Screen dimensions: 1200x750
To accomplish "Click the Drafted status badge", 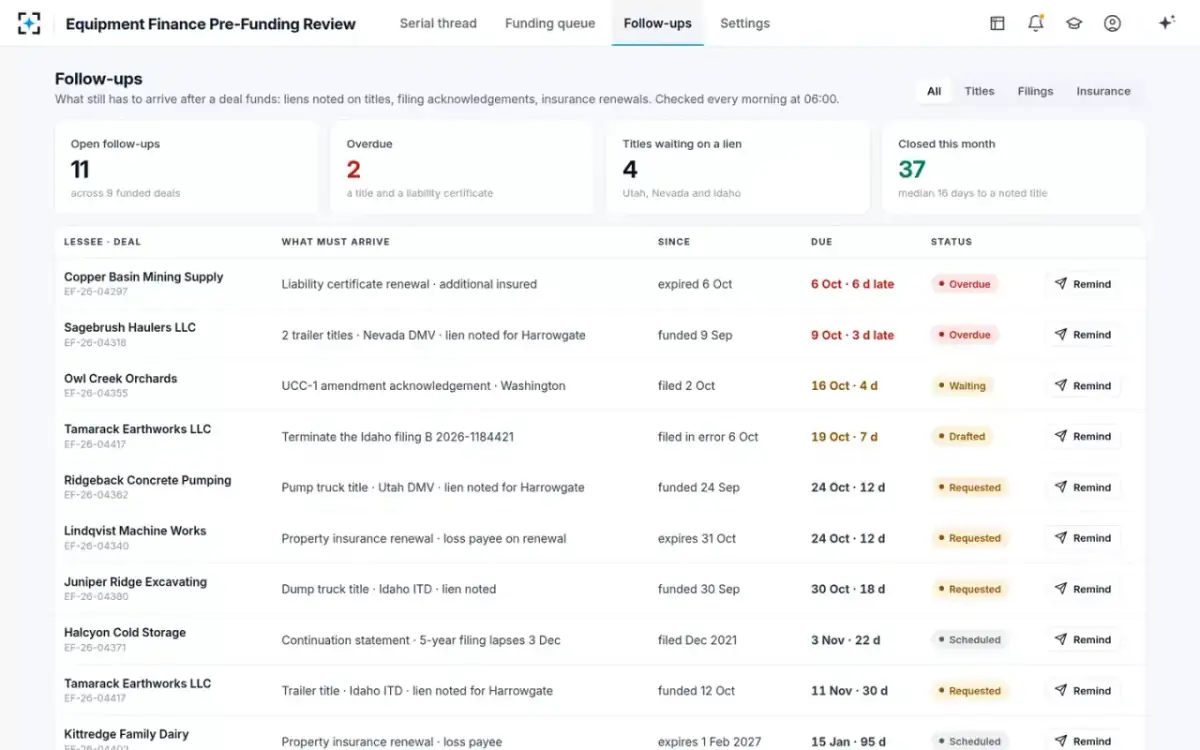I will coord(962,436).
